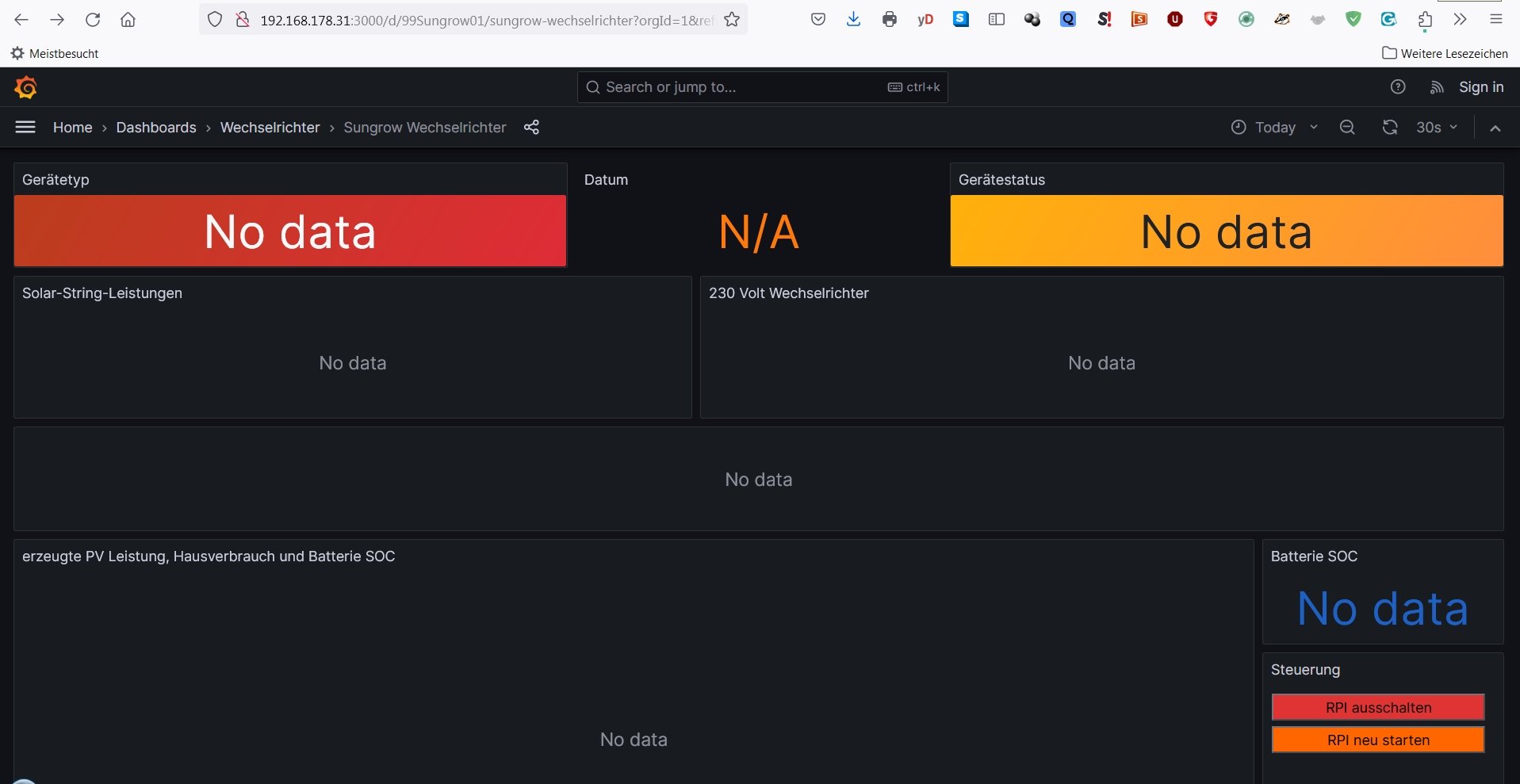Open the hamburger navigation menu
Viewport: 1520px width, 784px height.
[x=25, y=127]
